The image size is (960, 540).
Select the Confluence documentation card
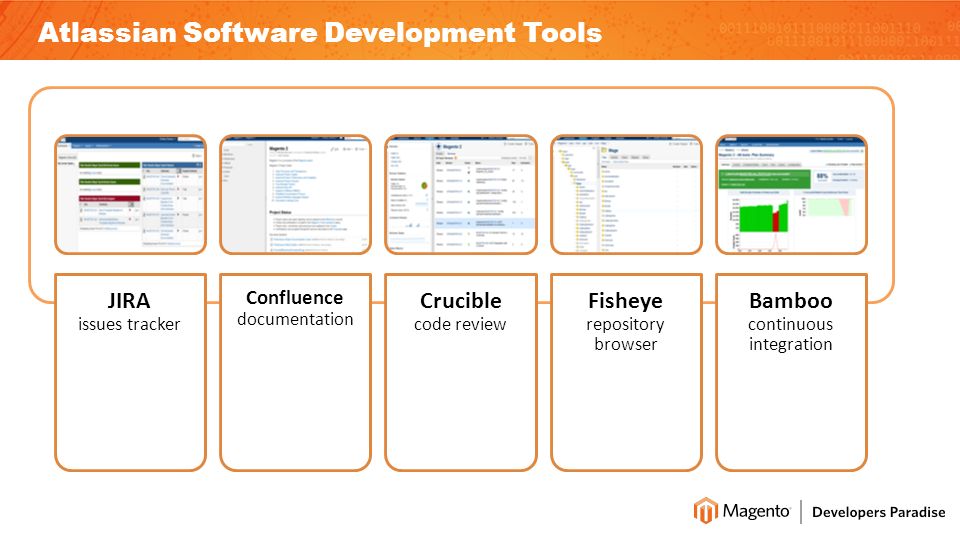pos(296,372)
